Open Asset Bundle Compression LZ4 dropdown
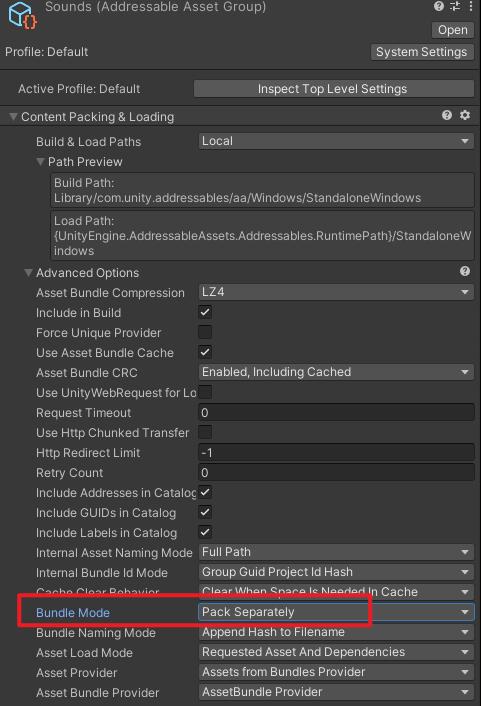Image resolution: width=481 pixels, height=706 pixels. [336, 292]
